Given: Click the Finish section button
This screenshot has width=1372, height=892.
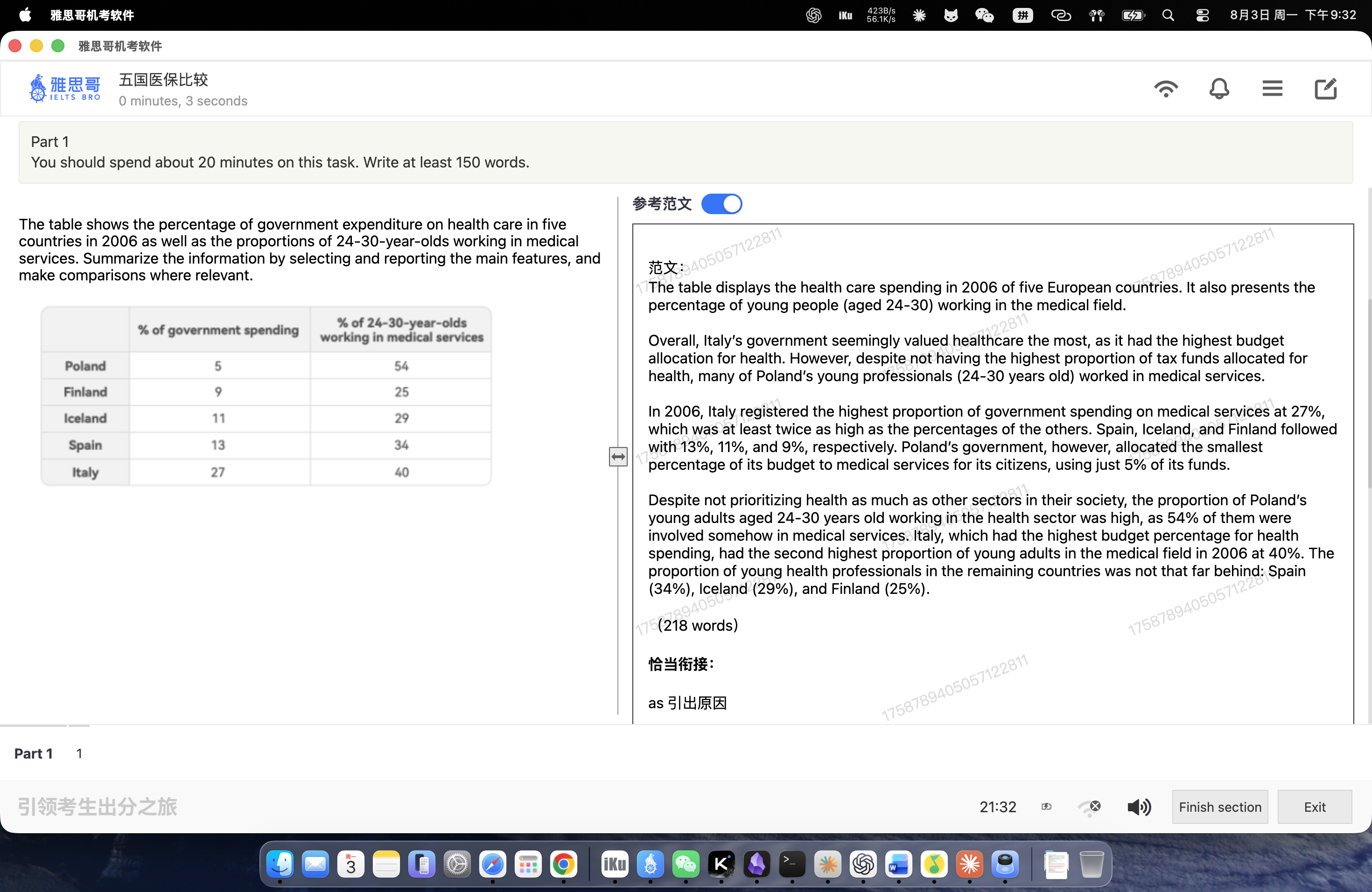Looking at the screenshot, I should [1219, 807].
